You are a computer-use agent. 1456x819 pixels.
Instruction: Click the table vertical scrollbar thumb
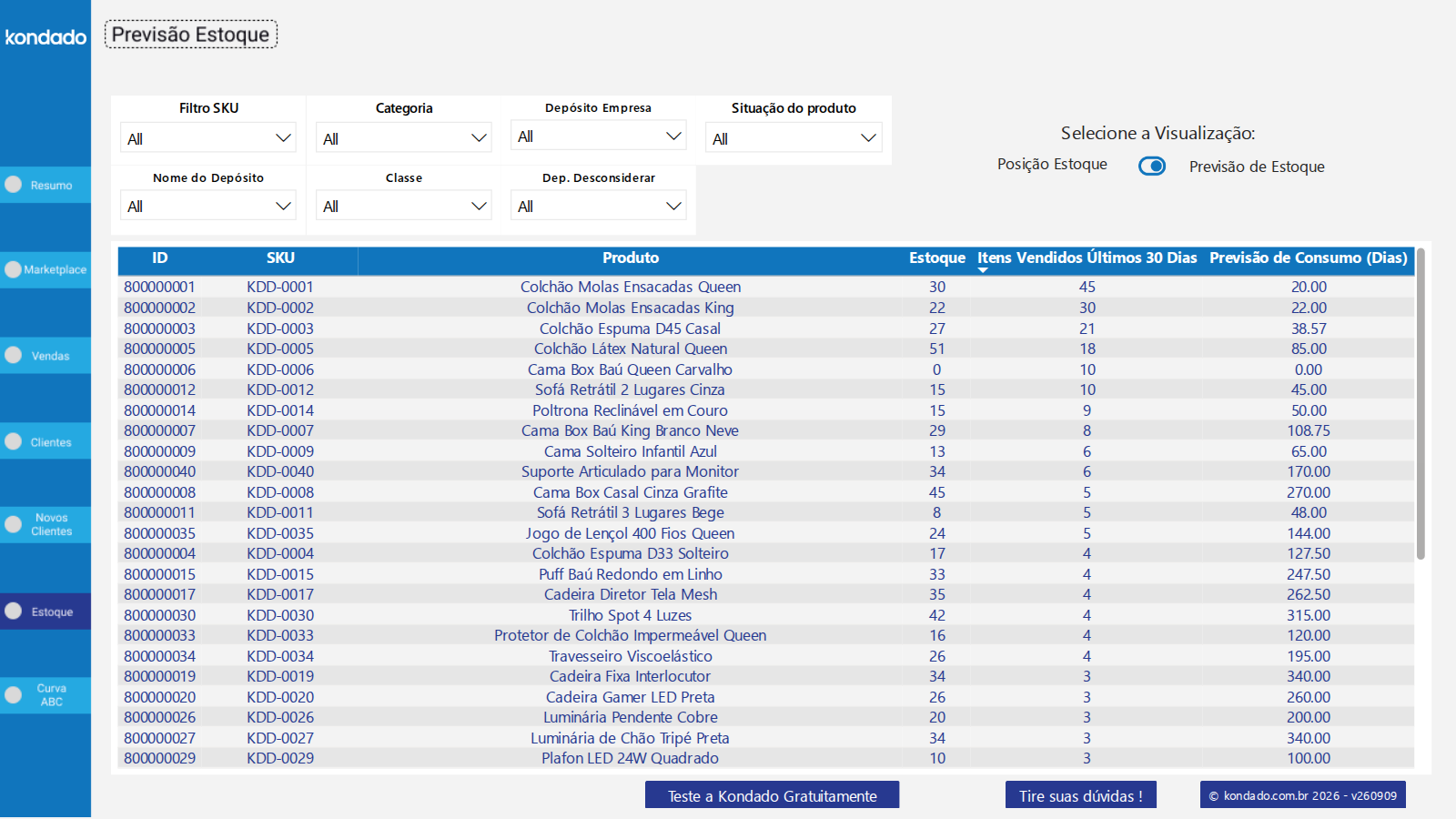(x=1421, y=404)
